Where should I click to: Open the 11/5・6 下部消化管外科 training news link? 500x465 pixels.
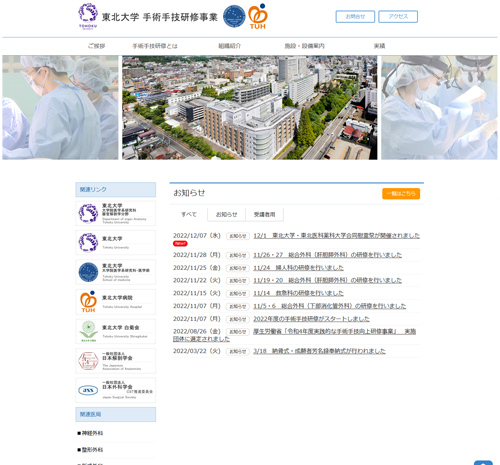[330, 306]
